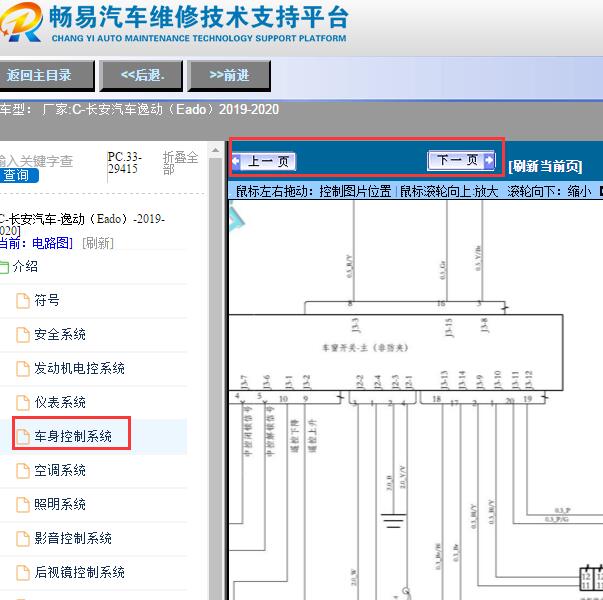Select the 车身控制系统 tree item
This screenshot has height=600, width=603.
pos(73,436)
